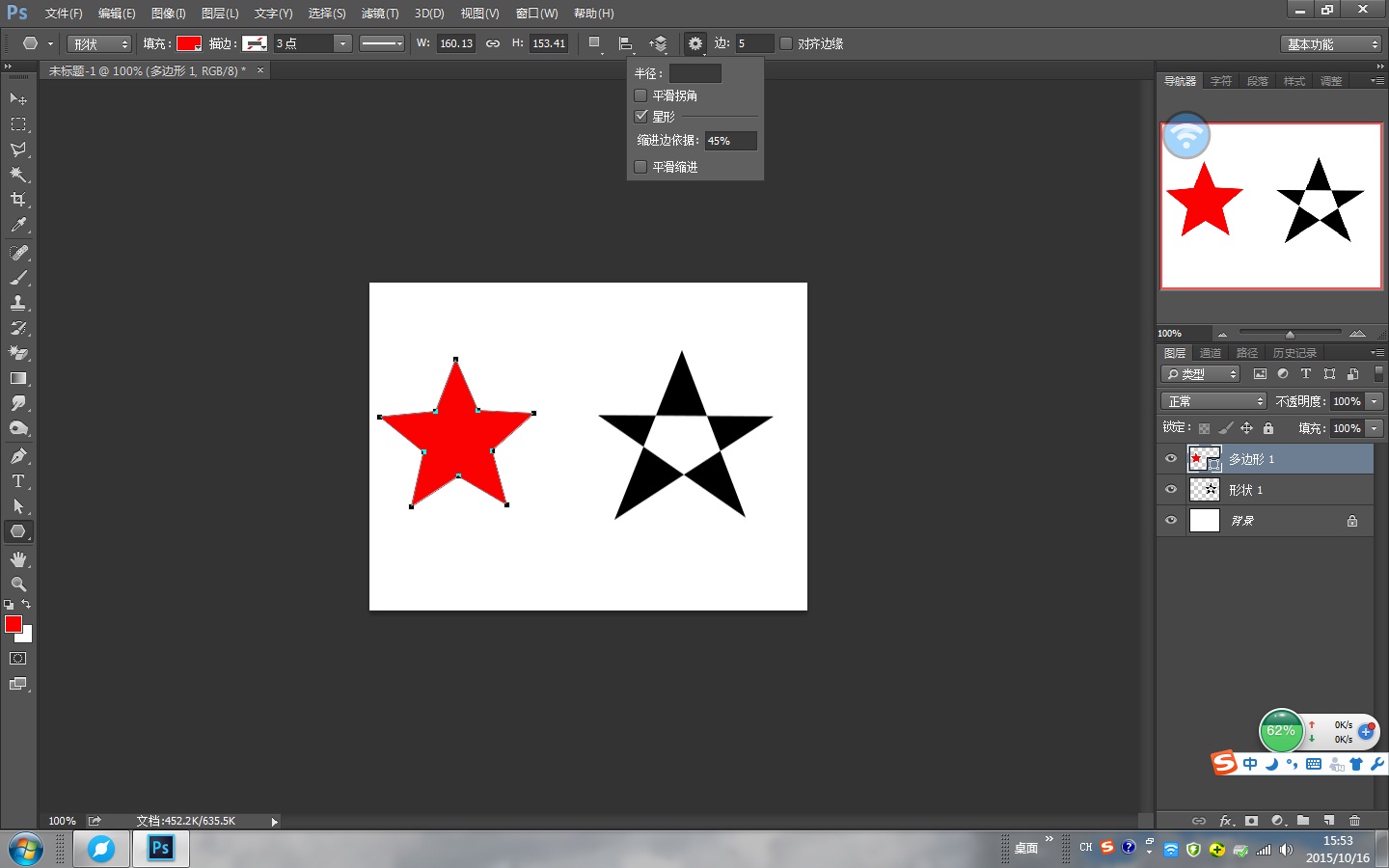The width and height of the screenshot is (1389, 868).
Task: Open the 正常 blend mode dropdown
Action: (1213, 401)
